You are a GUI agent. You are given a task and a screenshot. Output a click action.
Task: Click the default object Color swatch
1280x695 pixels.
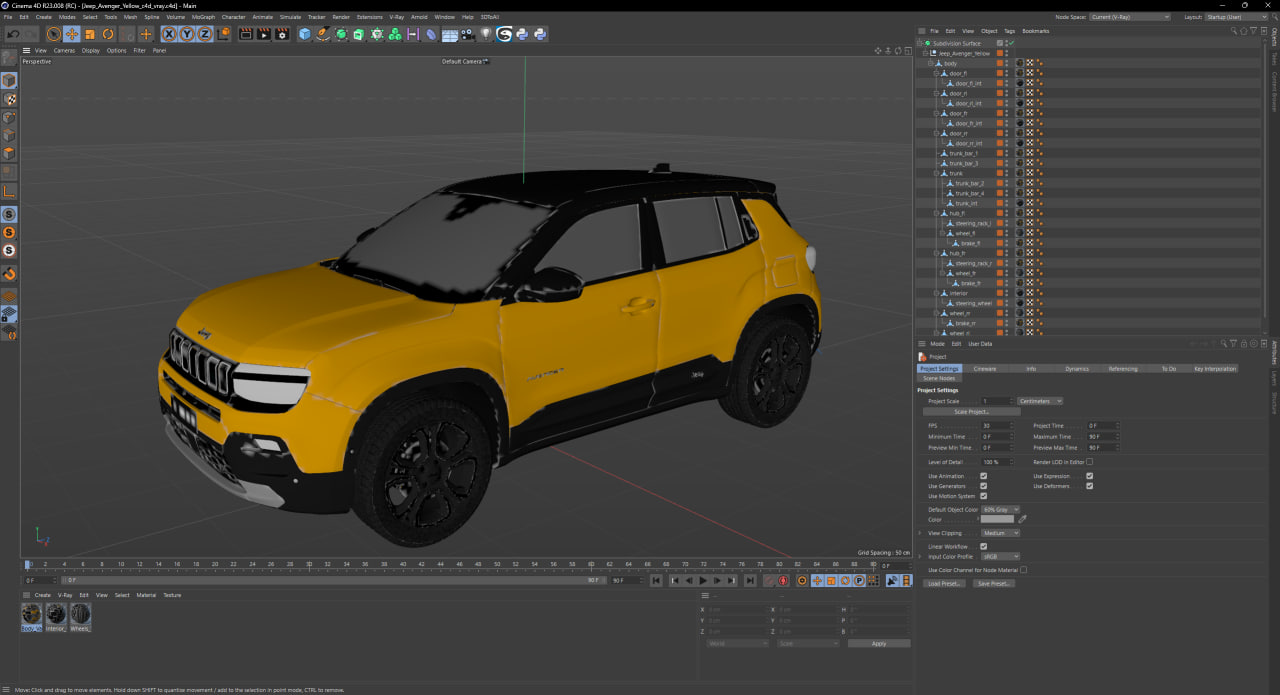(997, 519)
